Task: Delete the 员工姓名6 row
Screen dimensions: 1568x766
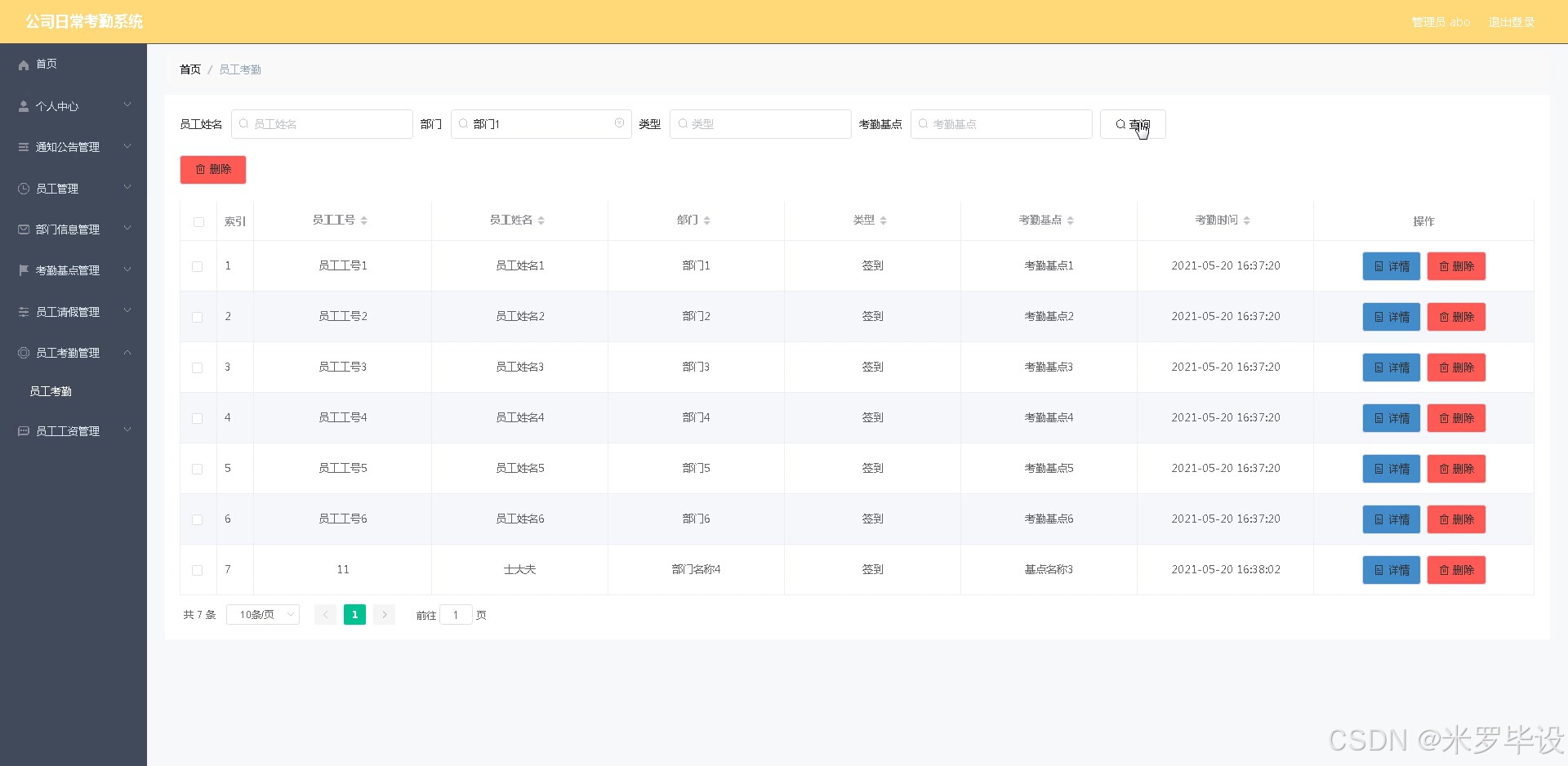Action: tap(1456, 519)
